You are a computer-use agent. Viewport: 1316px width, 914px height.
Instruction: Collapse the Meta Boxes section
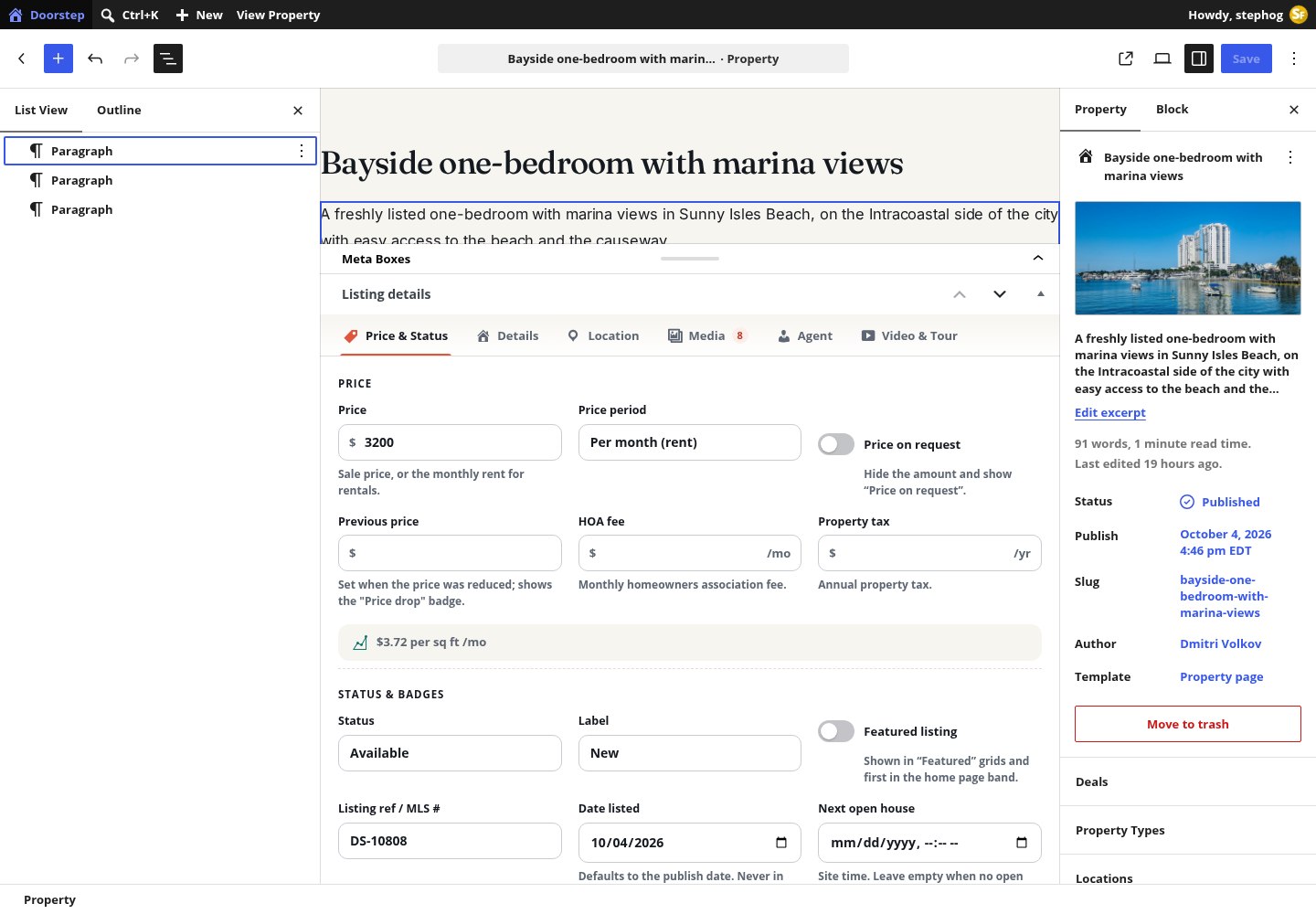[x=1038, y=259]
